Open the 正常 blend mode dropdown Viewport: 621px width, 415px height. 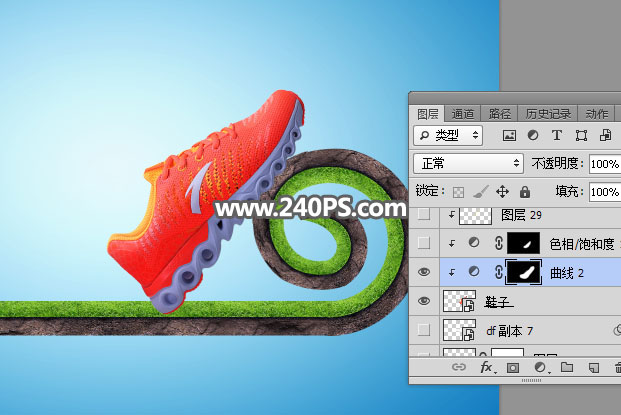click(x=469, y=163)
